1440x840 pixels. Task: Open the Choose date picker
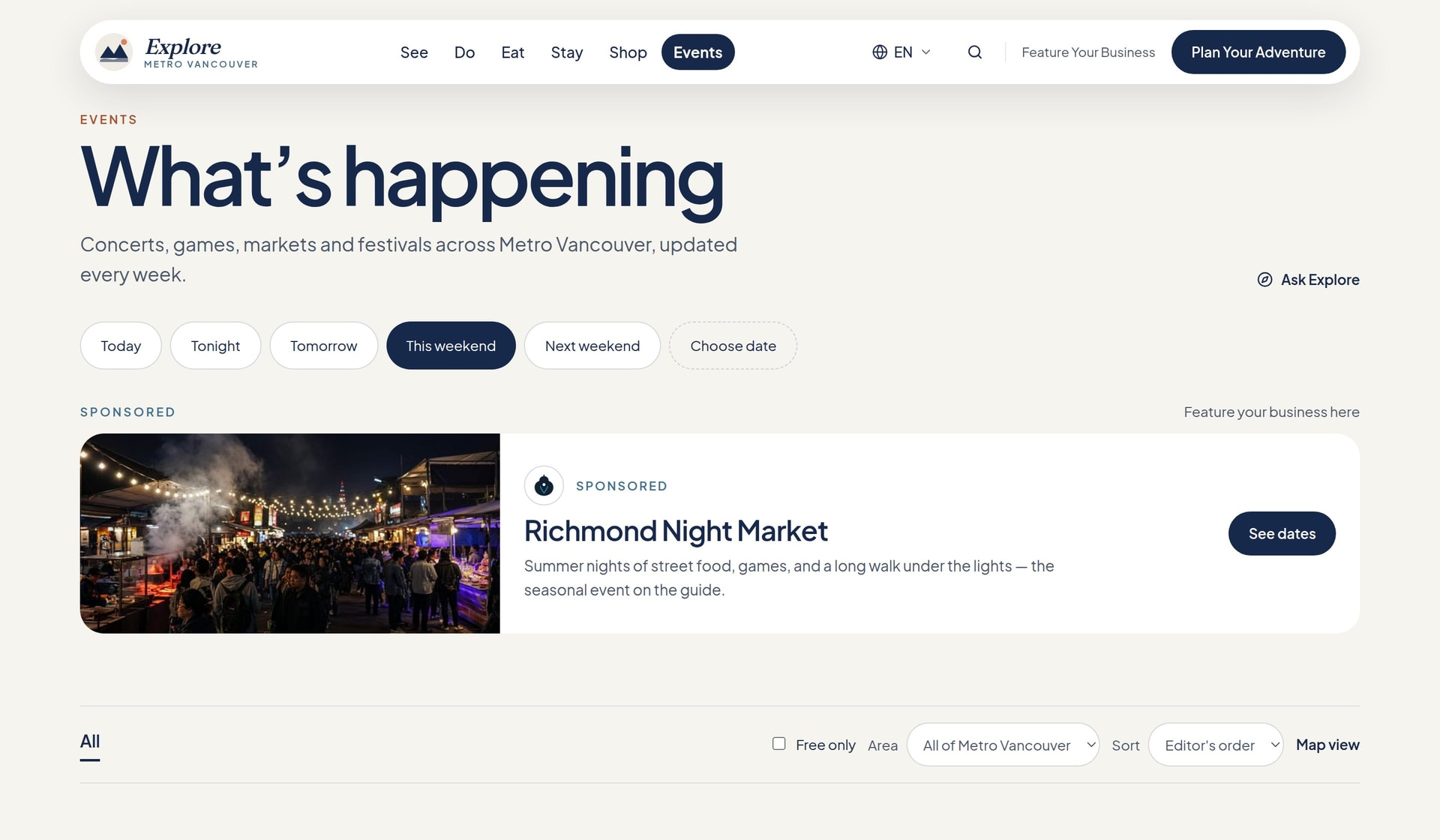[733, 346]
